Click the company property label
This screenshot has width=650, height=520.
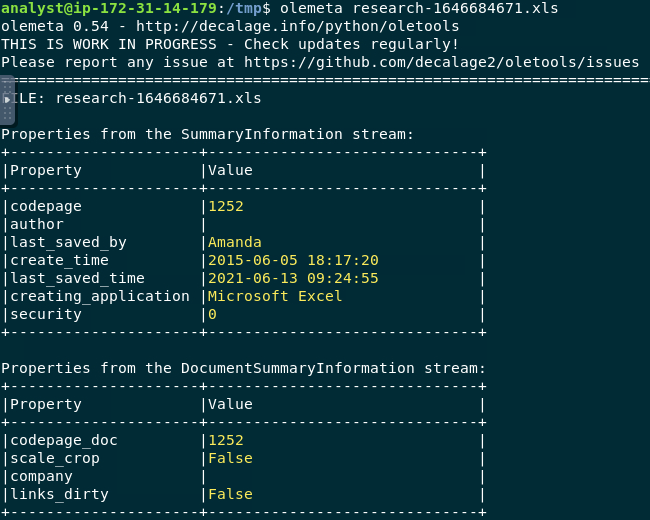click(x=40, y=476)
